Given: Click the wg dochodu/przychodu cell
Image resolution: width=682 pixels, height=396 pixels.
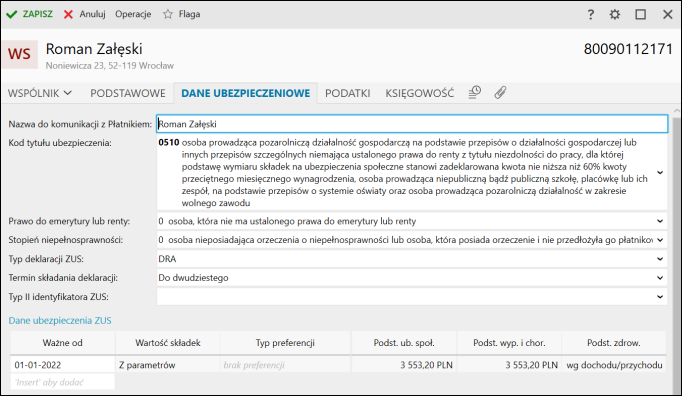Looking at the screenshot, I should pyautogui.click(x=614, y=365).
